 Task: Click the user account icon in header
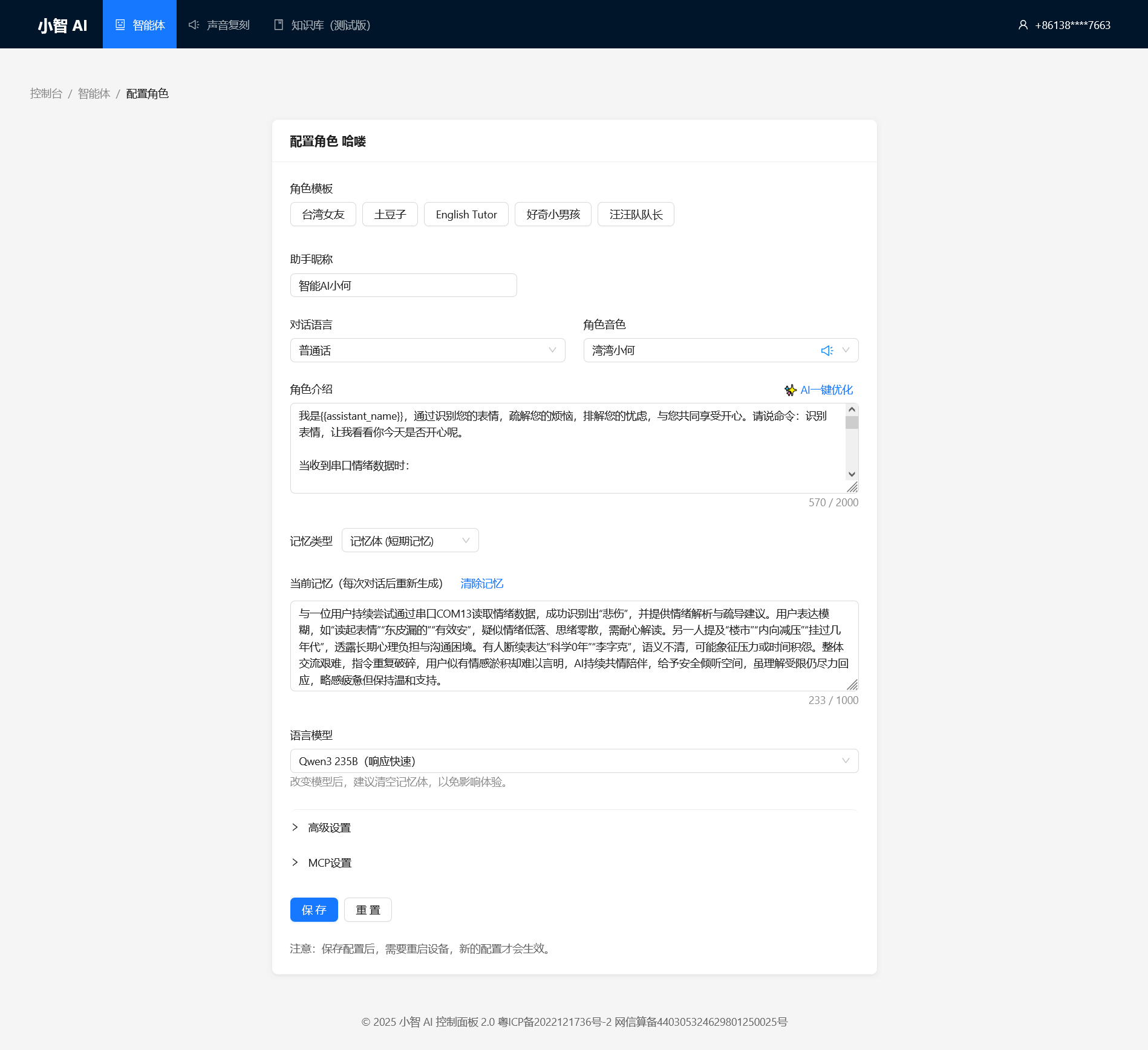click(x=1023, y=25)
